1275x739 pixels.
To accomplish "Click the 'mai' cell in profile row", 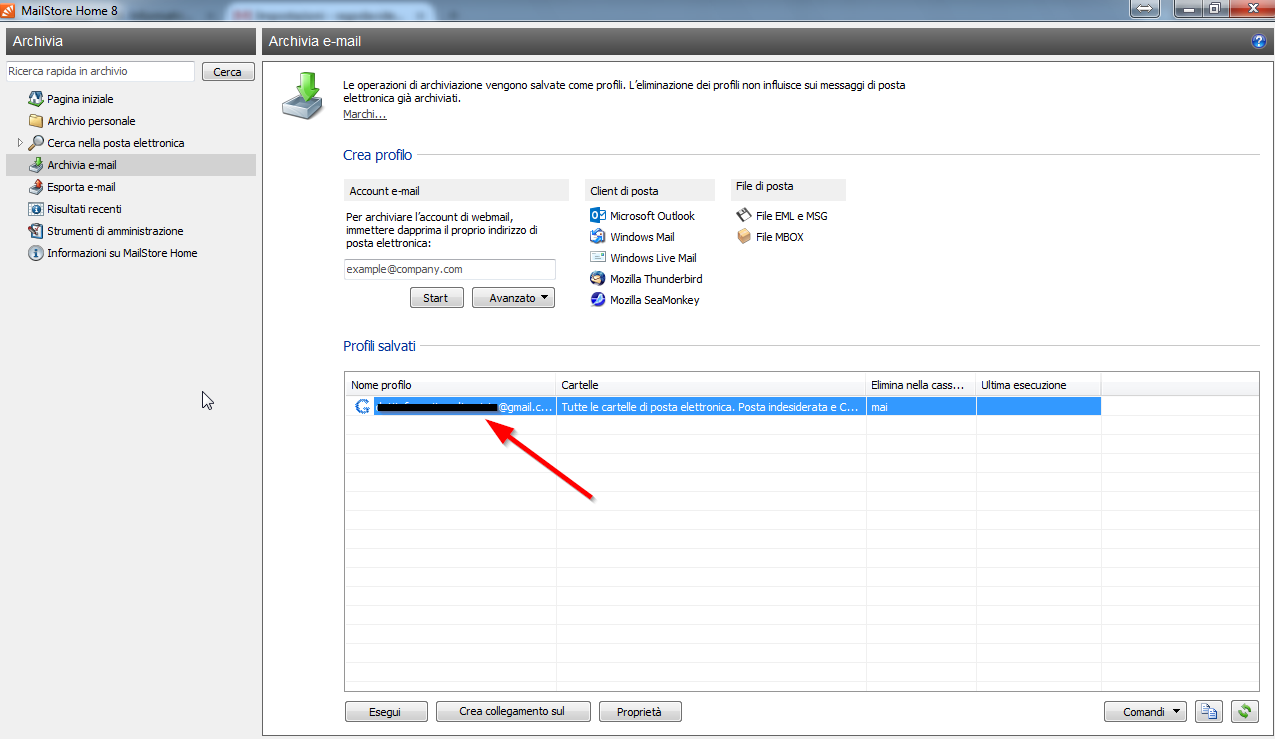I will pos(921,407).
